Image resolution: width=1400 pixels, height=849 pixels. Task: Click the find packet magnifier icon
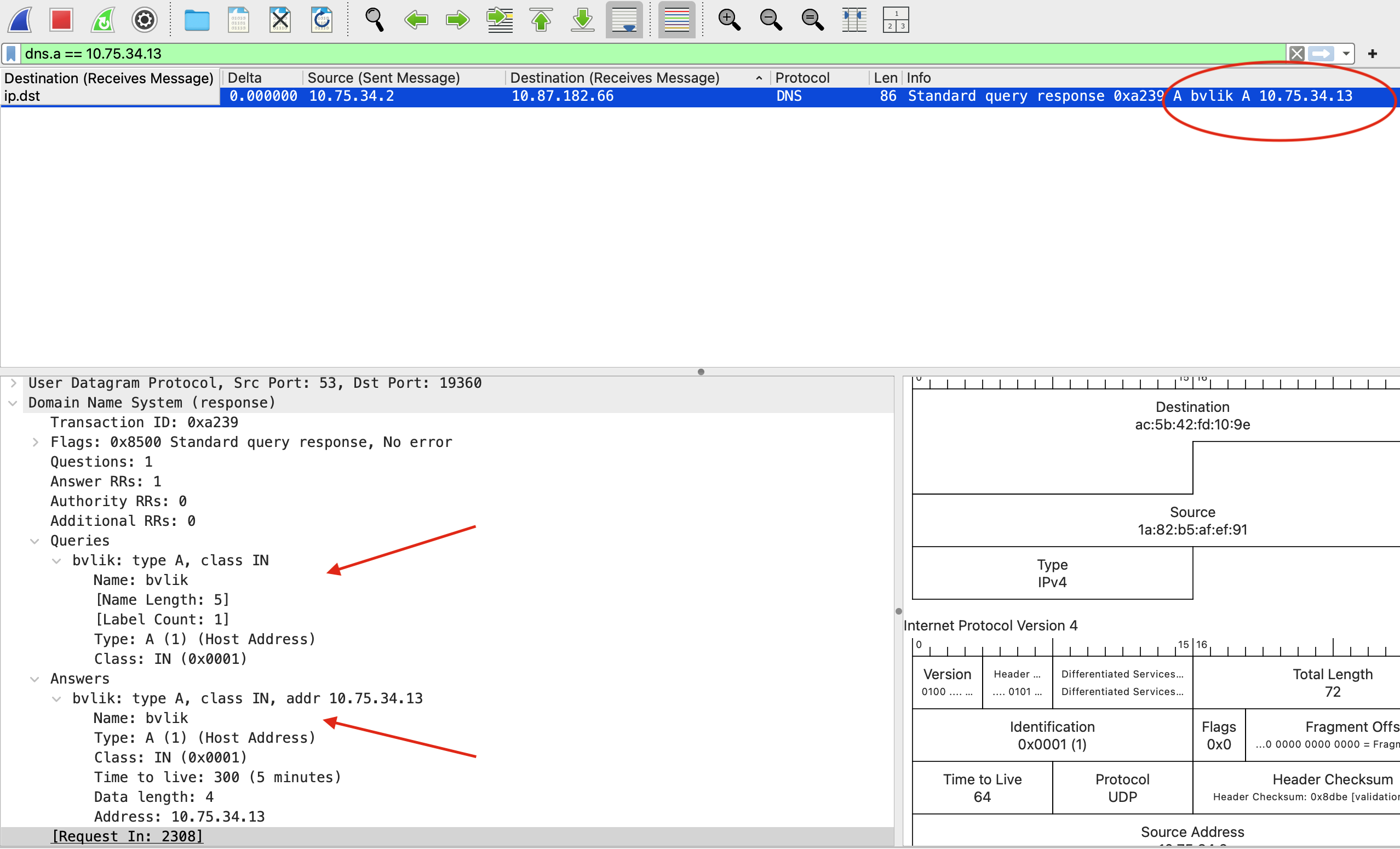click(x=374, y=20)
